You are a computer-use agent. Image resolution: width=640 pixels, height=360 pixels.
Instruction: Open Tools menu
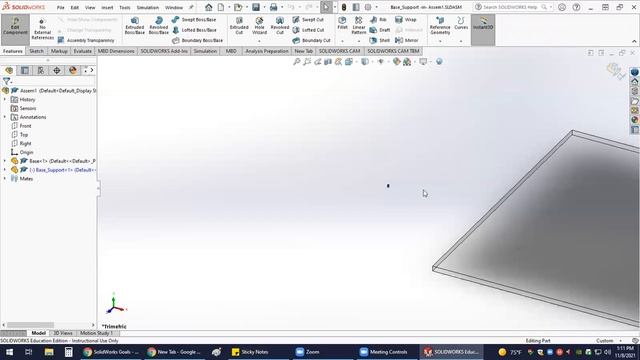point(124,8)
